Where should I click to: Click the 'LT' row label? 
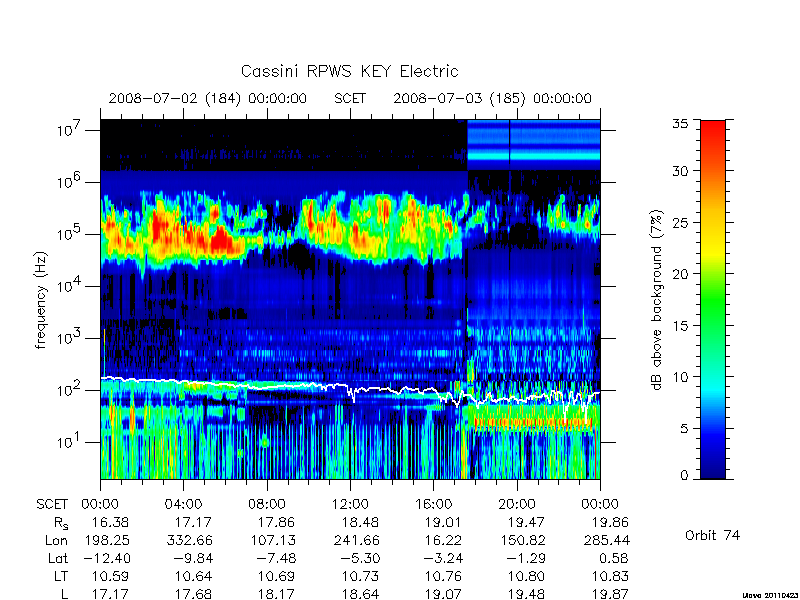pos(61,576)
